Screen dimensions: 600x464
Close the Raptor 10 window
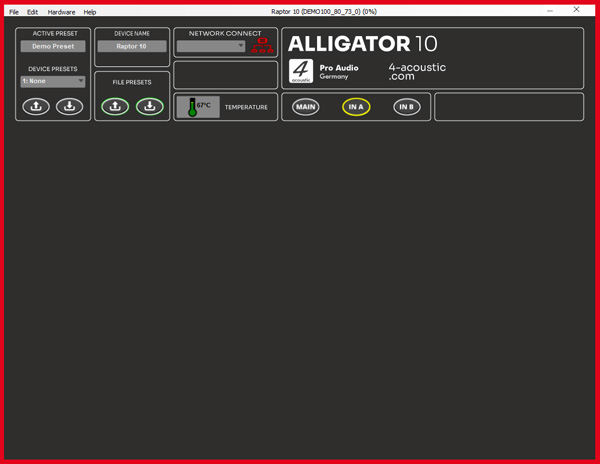click(576, 10)
